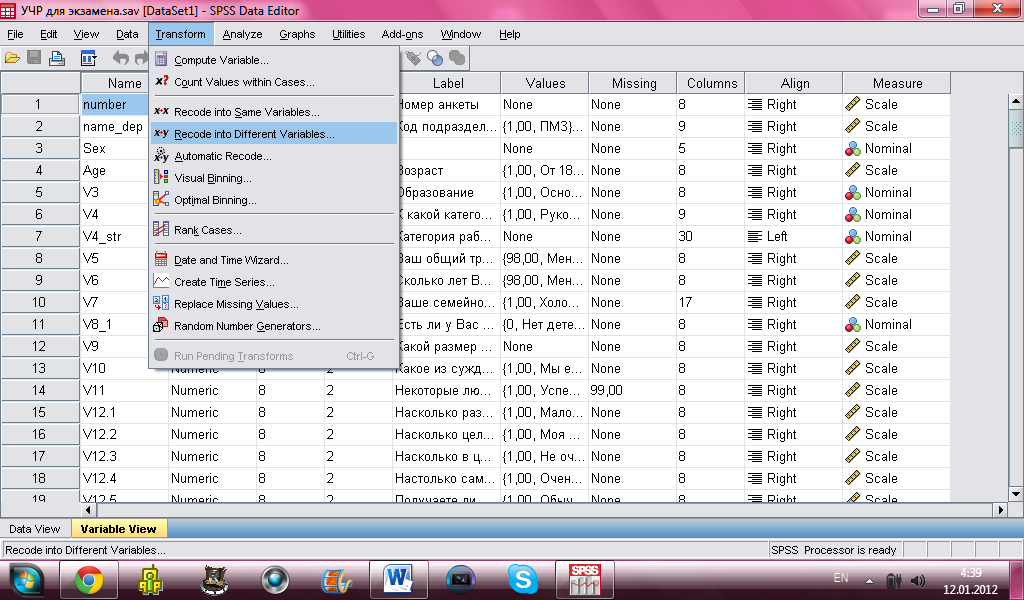This screenshot has height=600, width=1024.
Task: Click horizontal scrollbar right arrow
Action: 1000,509
